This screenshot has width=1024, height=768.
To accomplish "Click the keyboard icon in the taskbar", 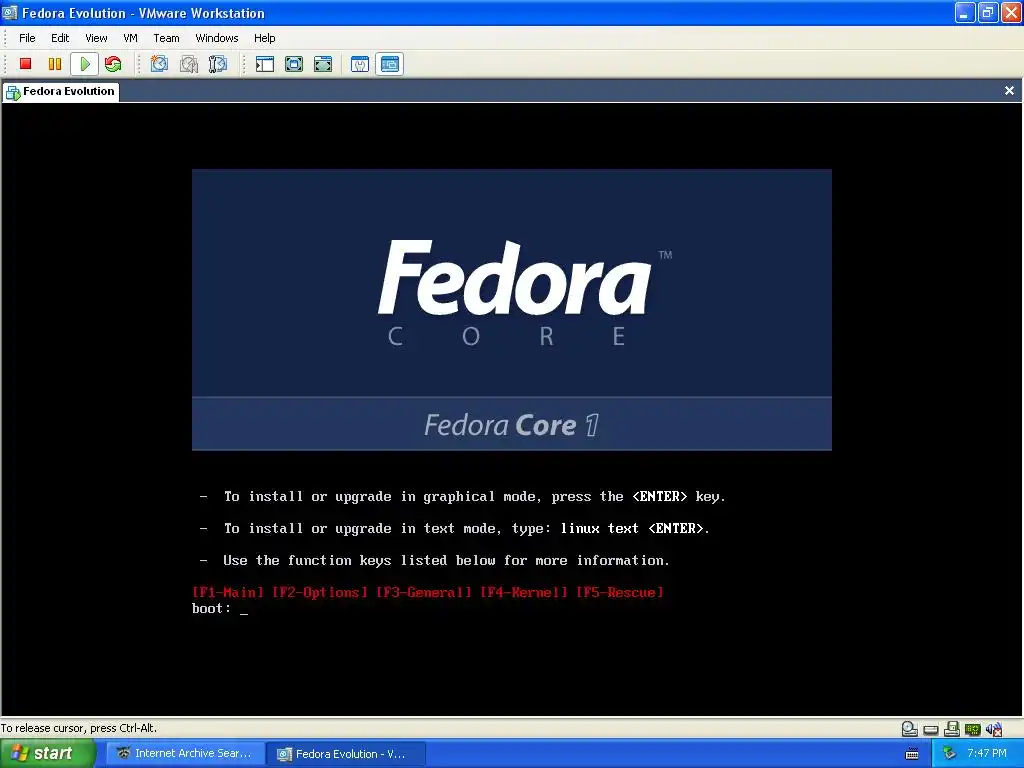I will coord(912,754).
